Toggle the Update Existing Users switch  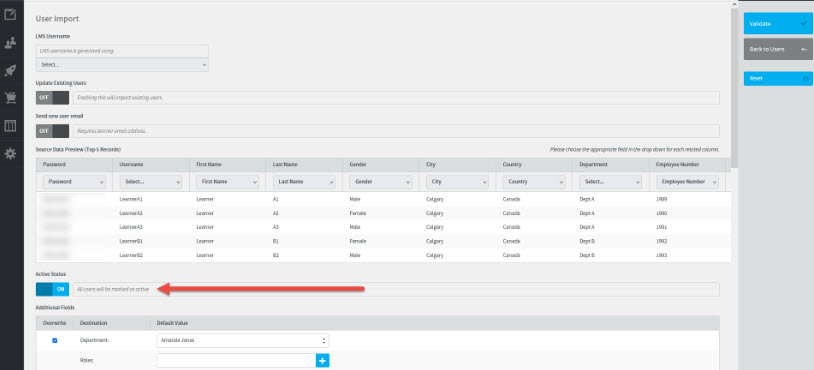(52, 98)
